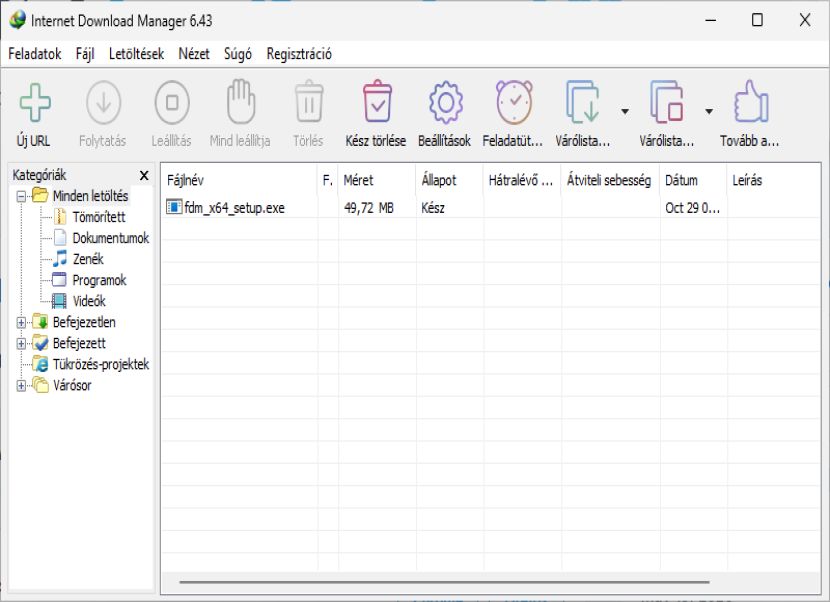Sort by the Állapot column header
This screenshot has height=602, width=830.
[449, 181]
